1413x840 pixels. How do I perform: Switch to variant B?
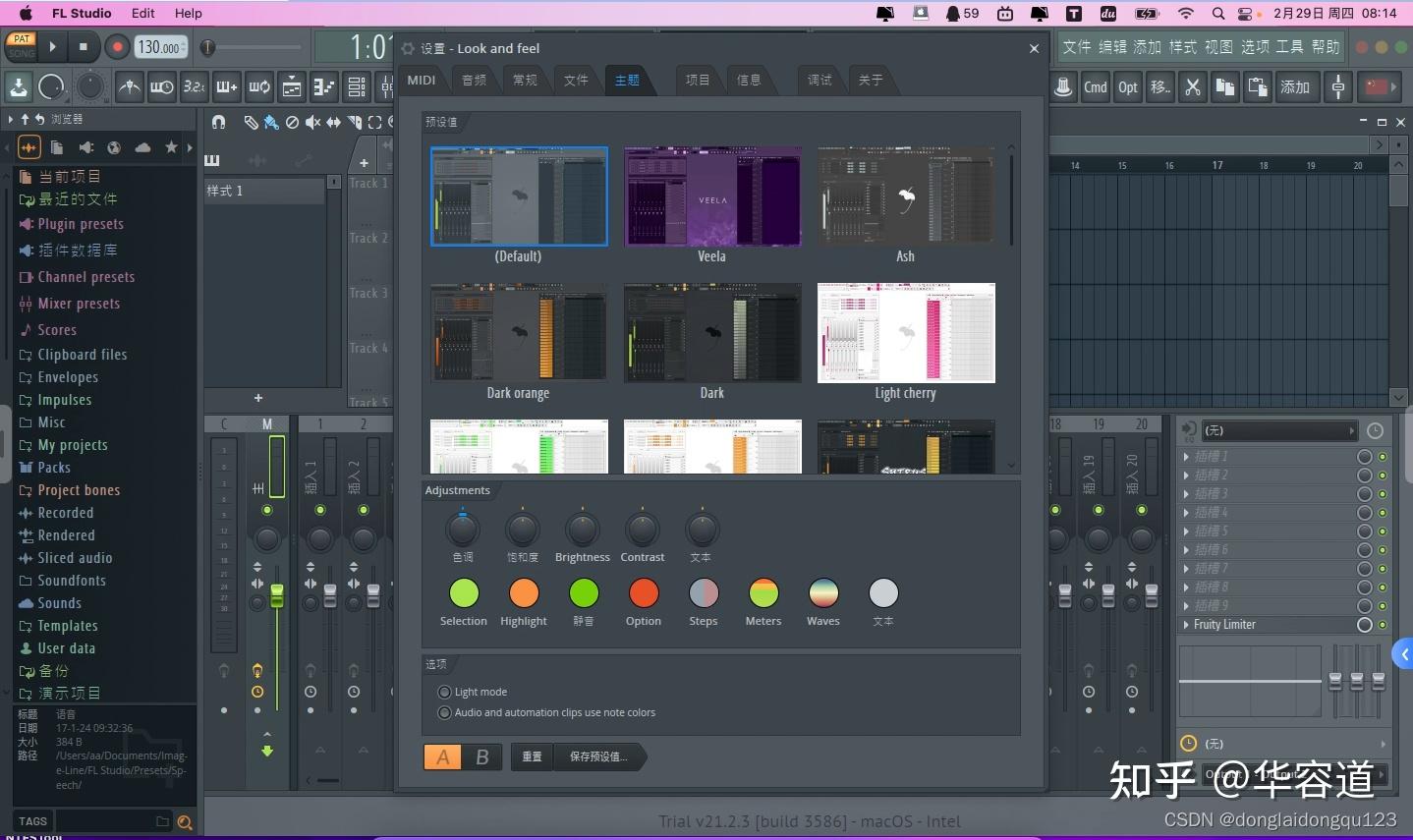(482, 756)
